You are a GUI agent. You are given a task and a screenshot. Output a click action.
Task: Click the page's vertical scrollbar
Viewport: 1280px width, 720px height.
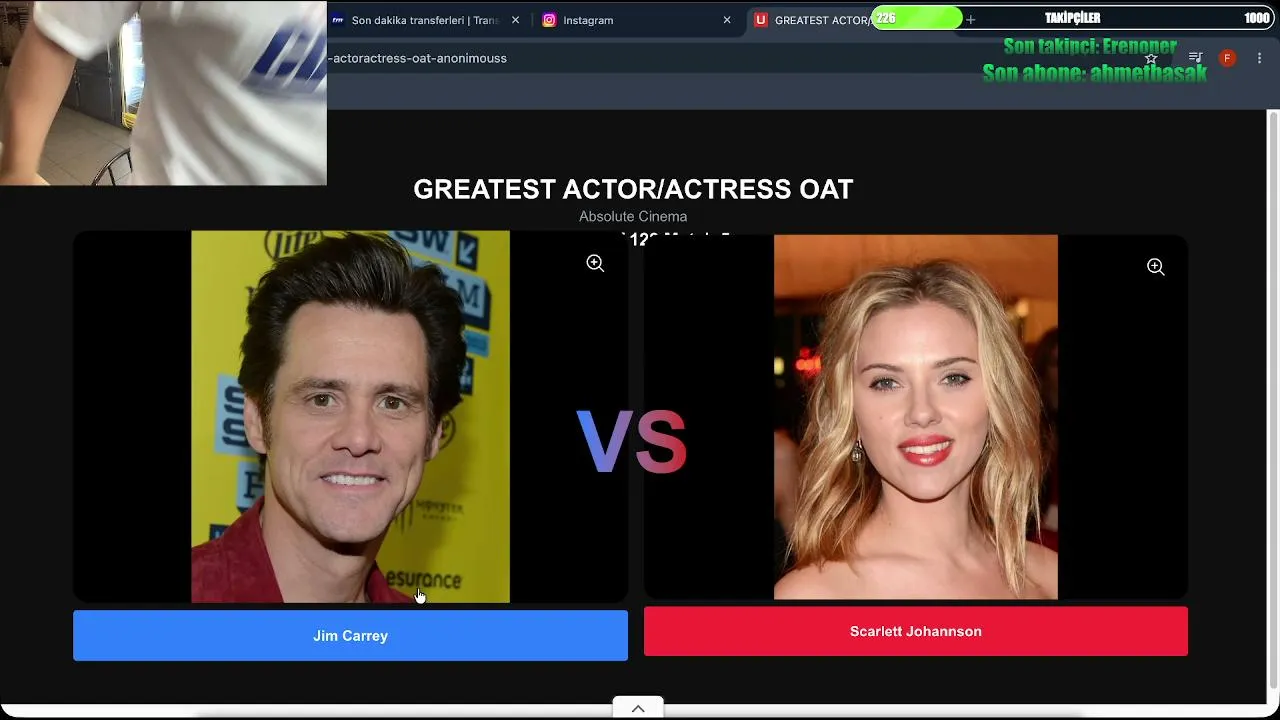pos(1273,400)
